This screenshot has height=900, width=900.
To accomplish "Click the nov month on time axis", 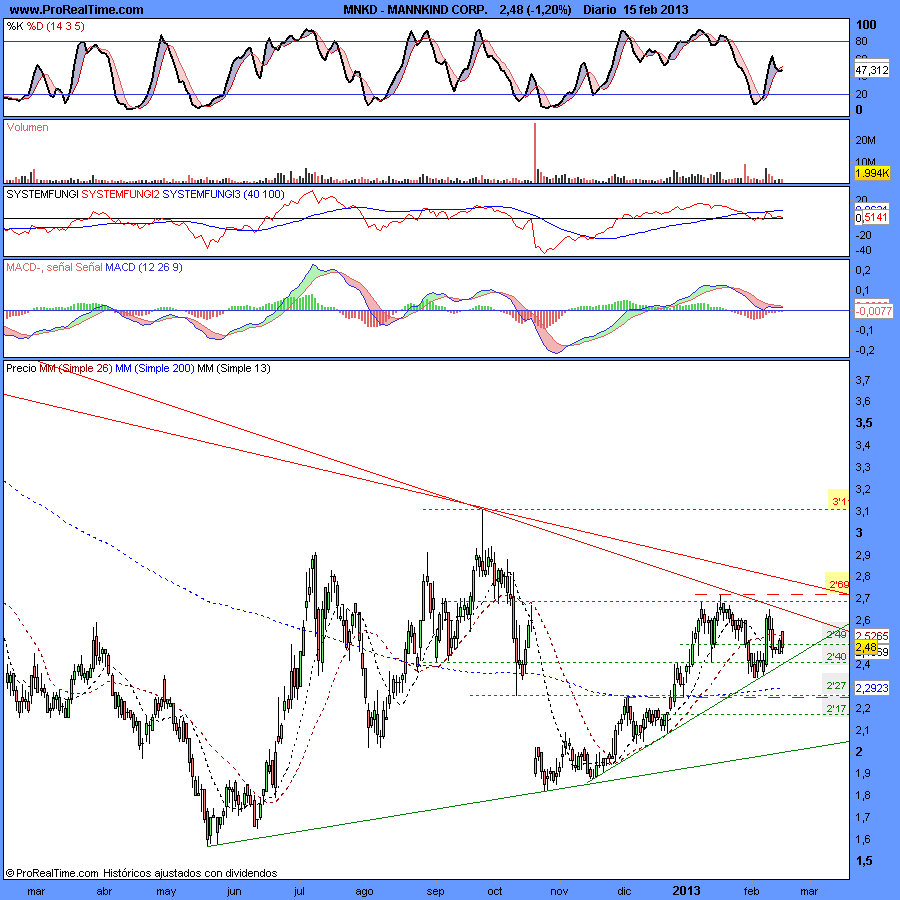I will pyautogui.click(x=559, y=891).
